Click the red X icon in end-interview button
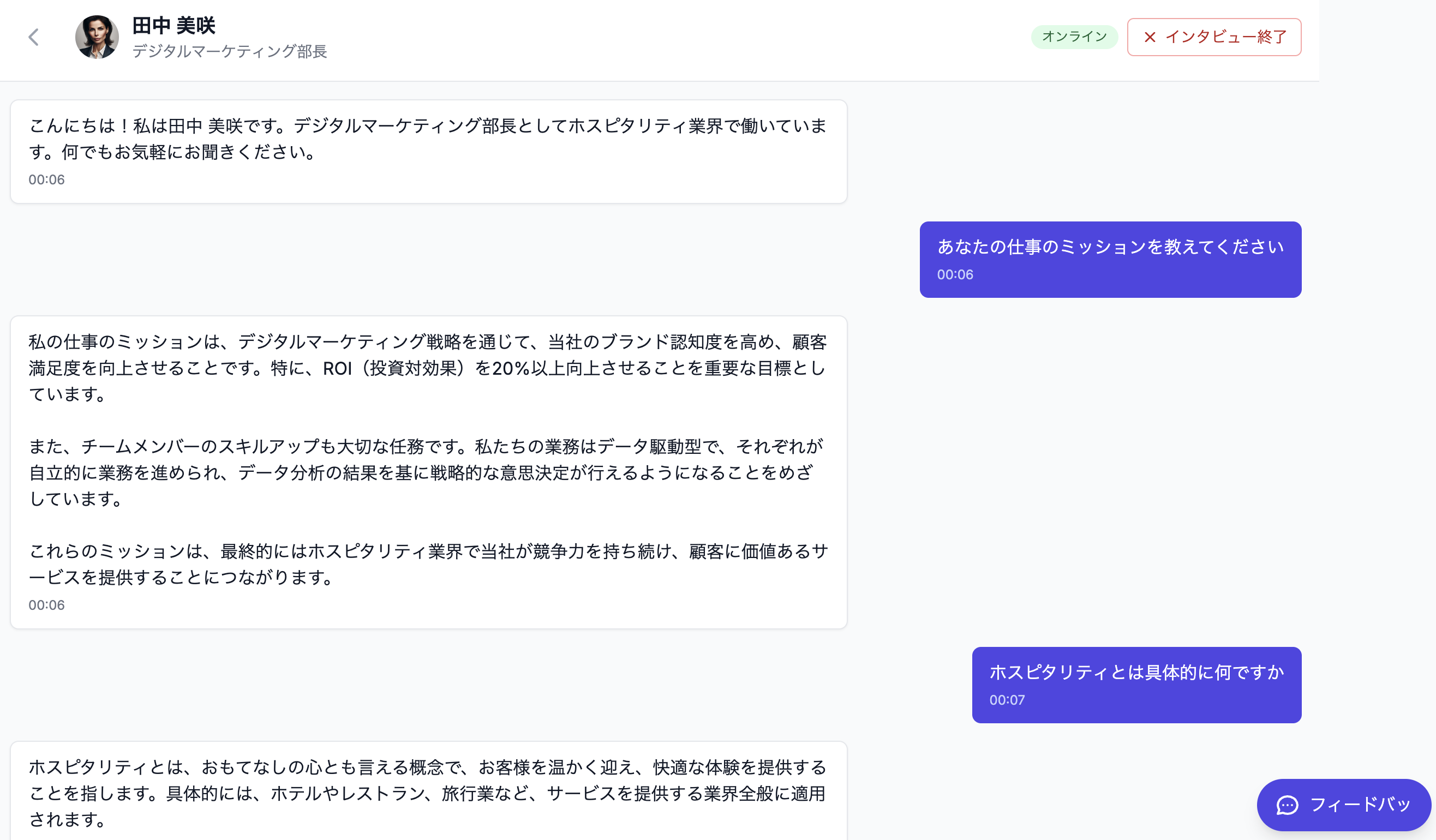This screenshot has width=1436, height=840. 1150,37
